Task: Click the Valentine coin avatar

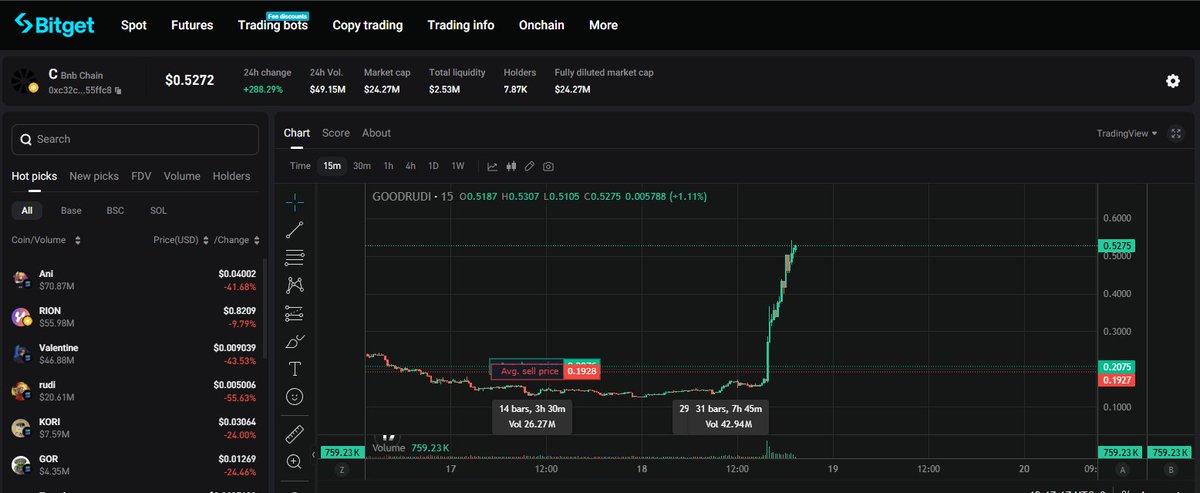Action: pos(21,353)
